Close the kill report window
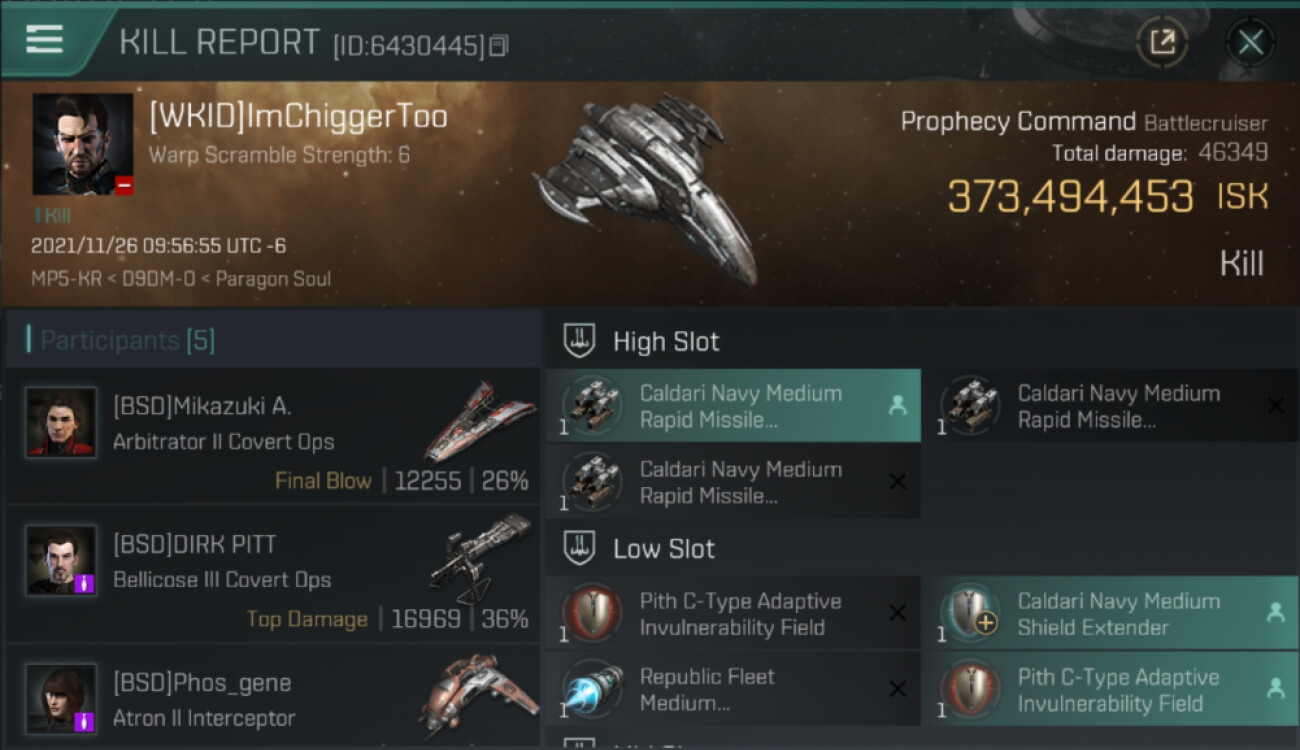Screen dimensions: 1300x750 [1250, 42]
